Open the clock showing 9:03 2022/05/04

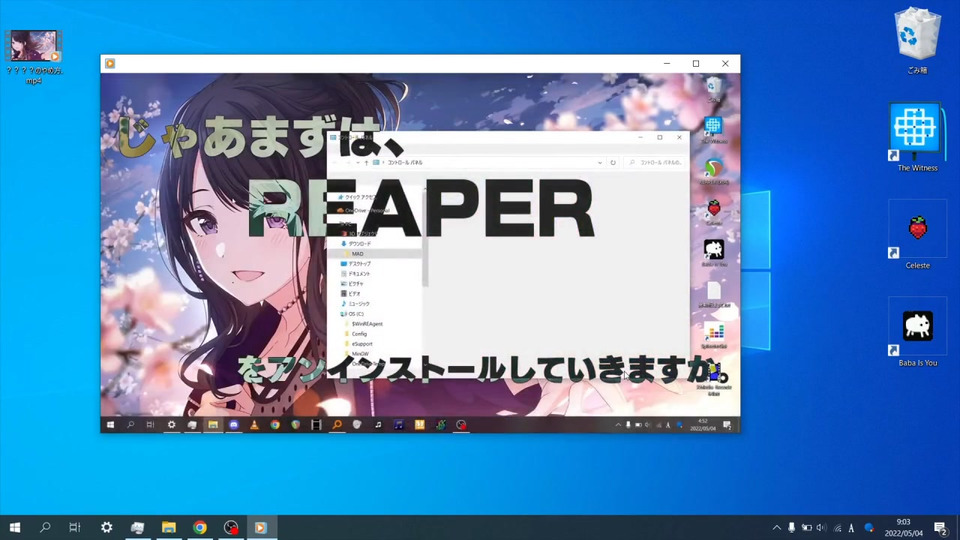(x=904, y=527)
